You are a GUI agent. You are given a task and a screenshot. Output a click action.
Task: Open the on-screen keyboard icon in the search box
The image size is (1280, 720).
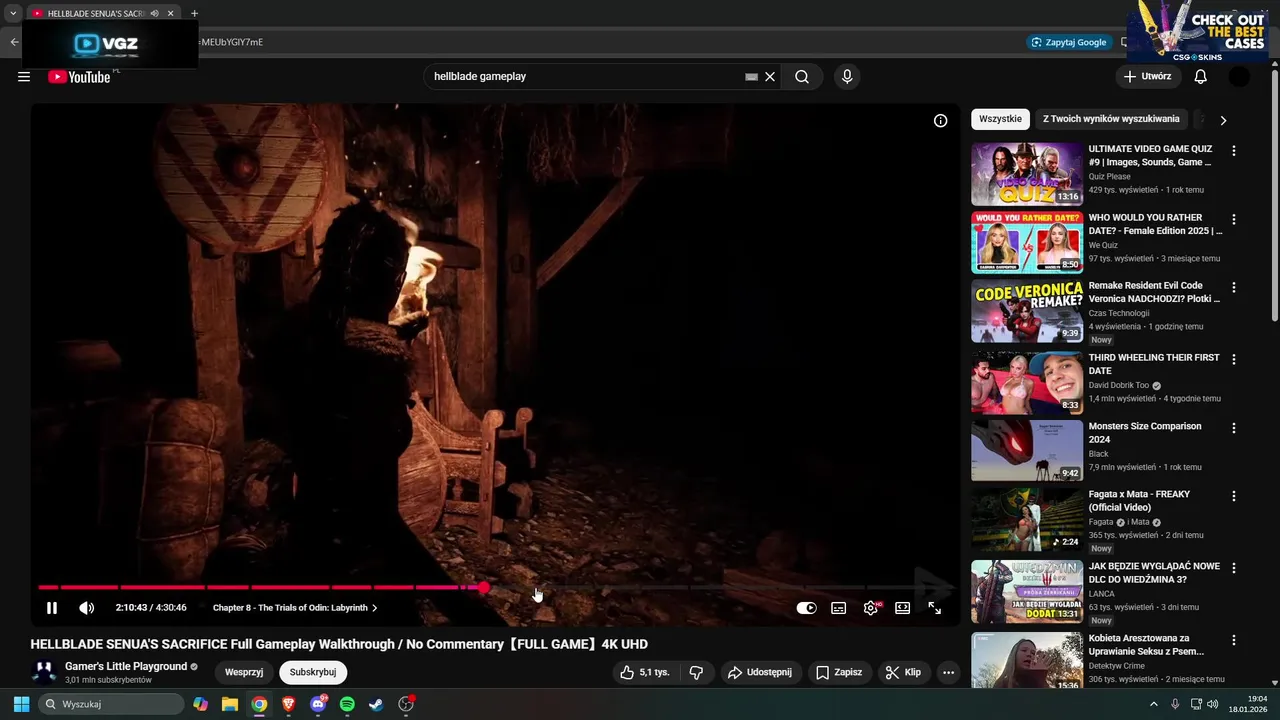pyautogui.click(x=751, y=77)
